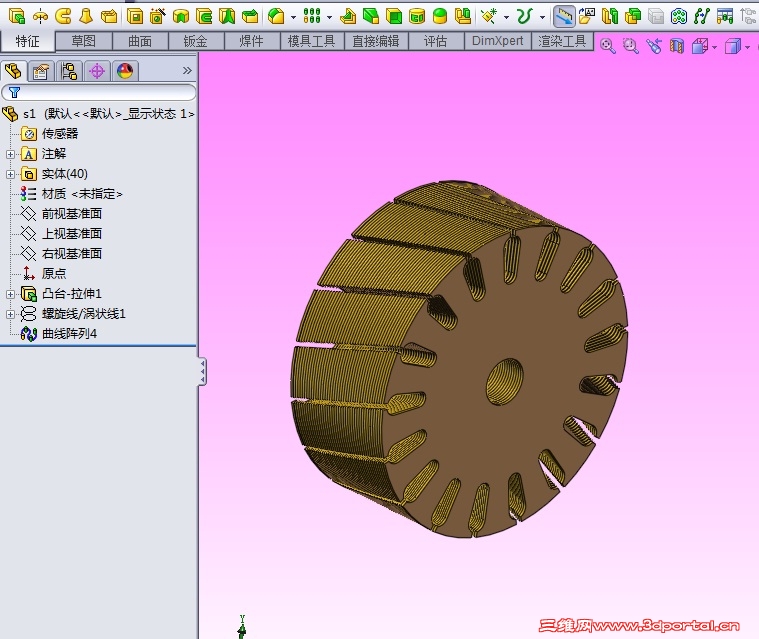Switch to the 模具工具 tab
Image resolution: width=759 pixels, height=639 pixels.
(312, 41)
